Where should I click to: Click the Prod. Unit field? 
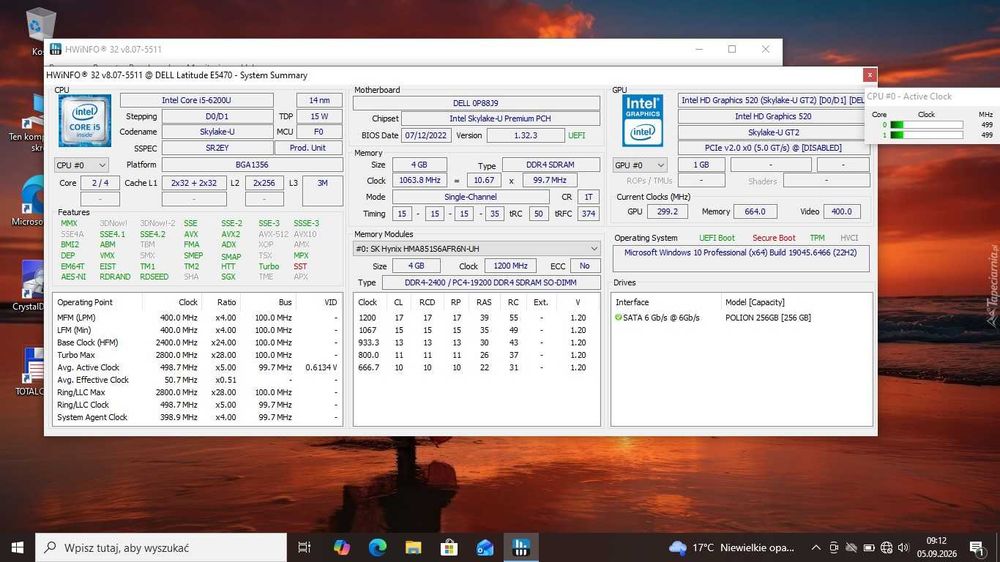click(x=308, y=147)
